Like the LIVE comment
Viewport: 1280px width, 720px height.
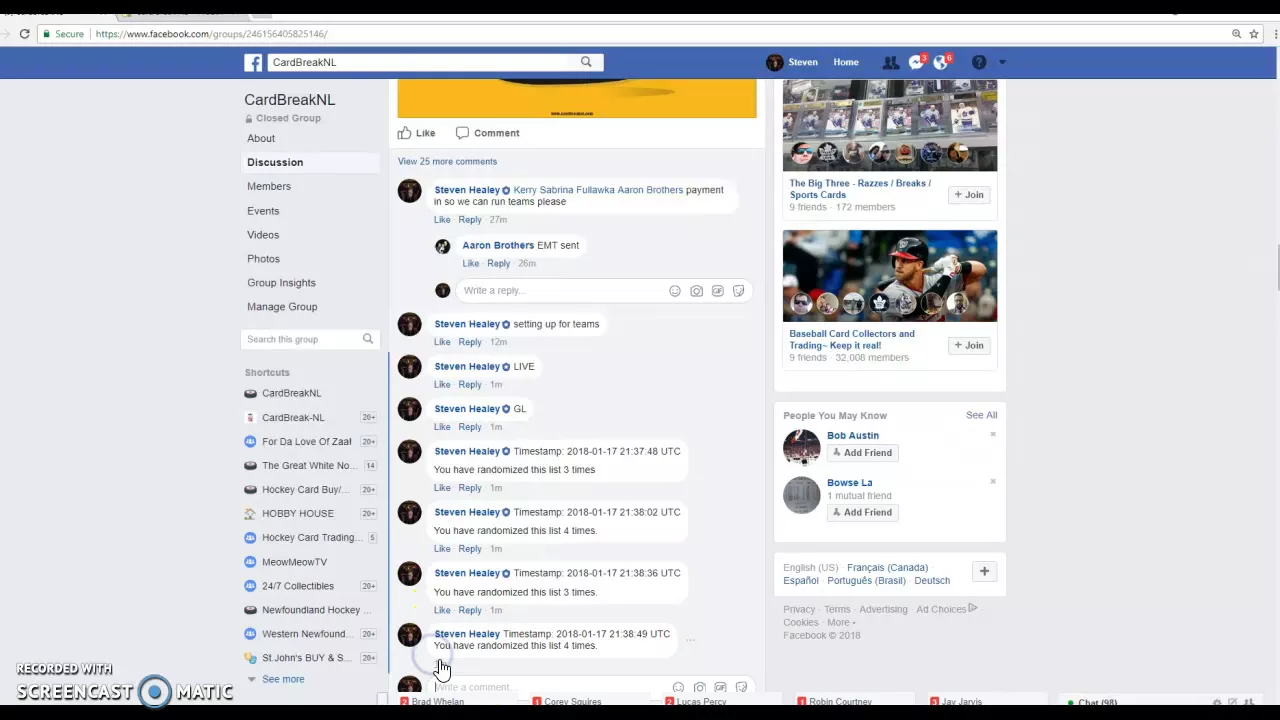click(x=442, y=384)
